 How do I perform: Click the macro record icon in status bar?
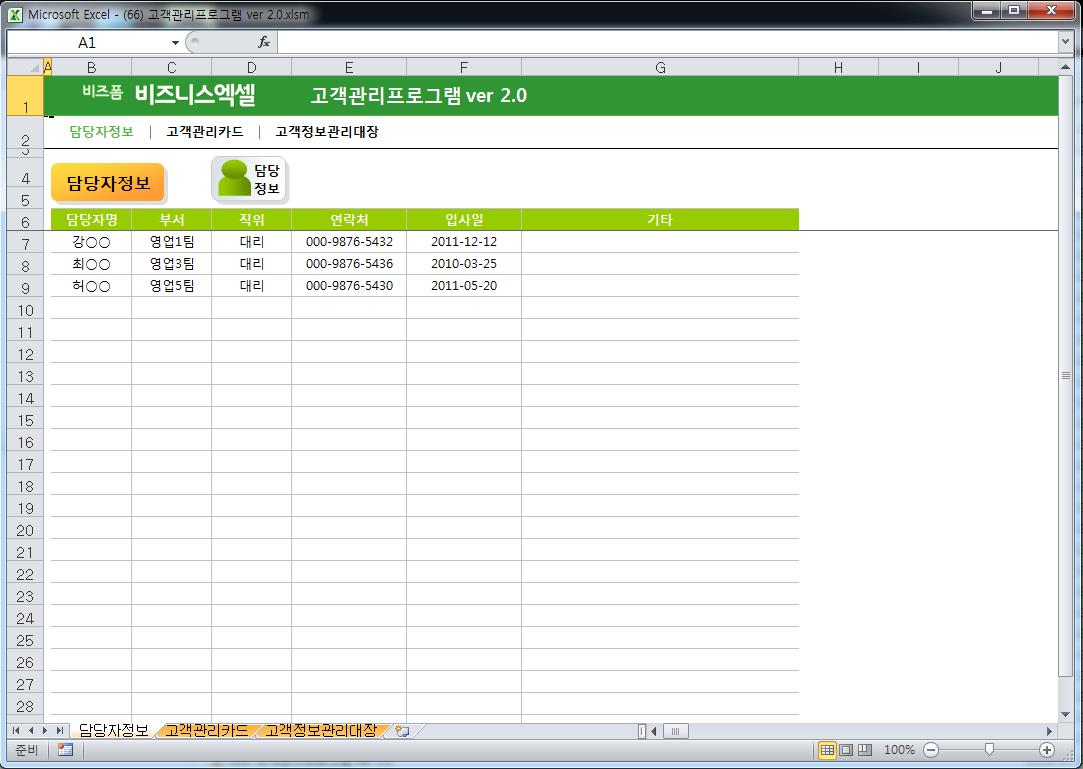65,750
